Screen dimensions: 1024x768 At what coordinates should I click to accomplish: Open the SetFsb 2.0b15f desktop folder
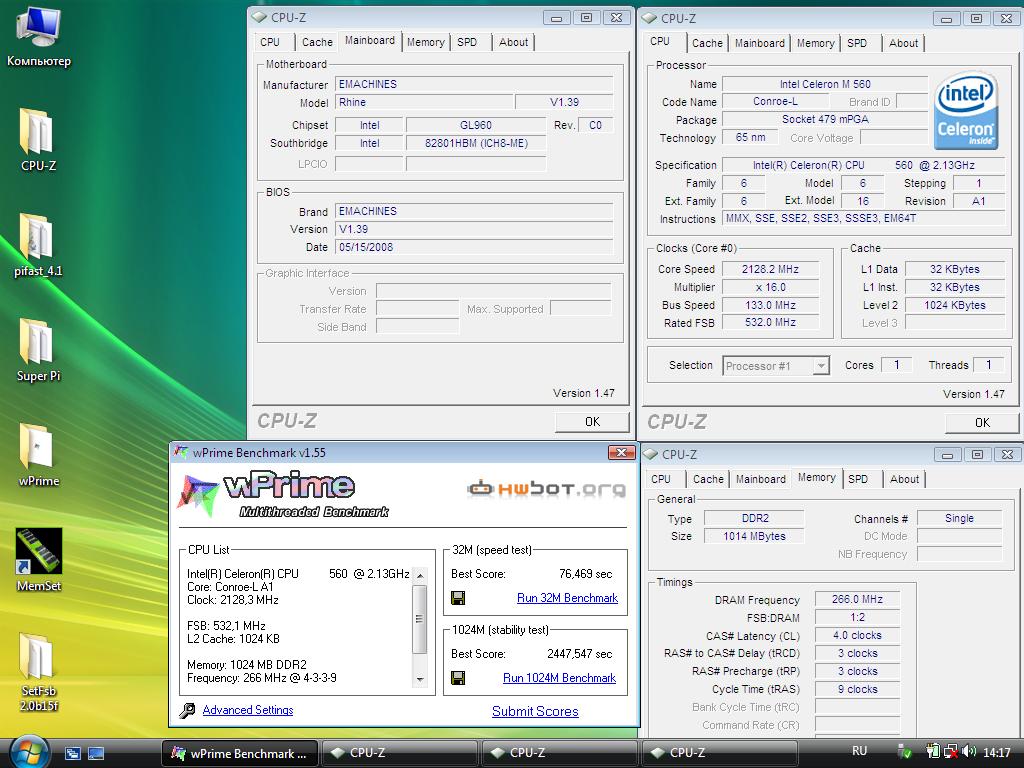(39, 671)
